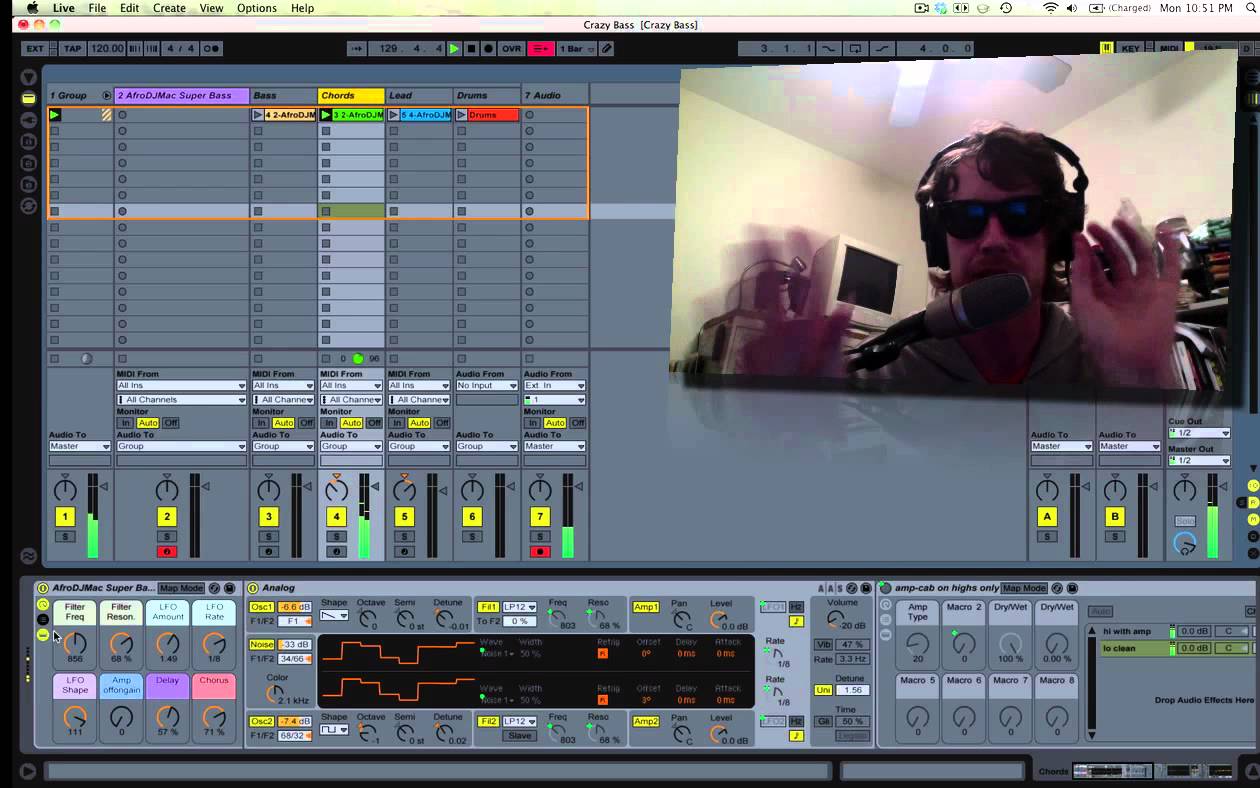Click the EXT sync button
1260x788 pixels.
pos(35,48)
